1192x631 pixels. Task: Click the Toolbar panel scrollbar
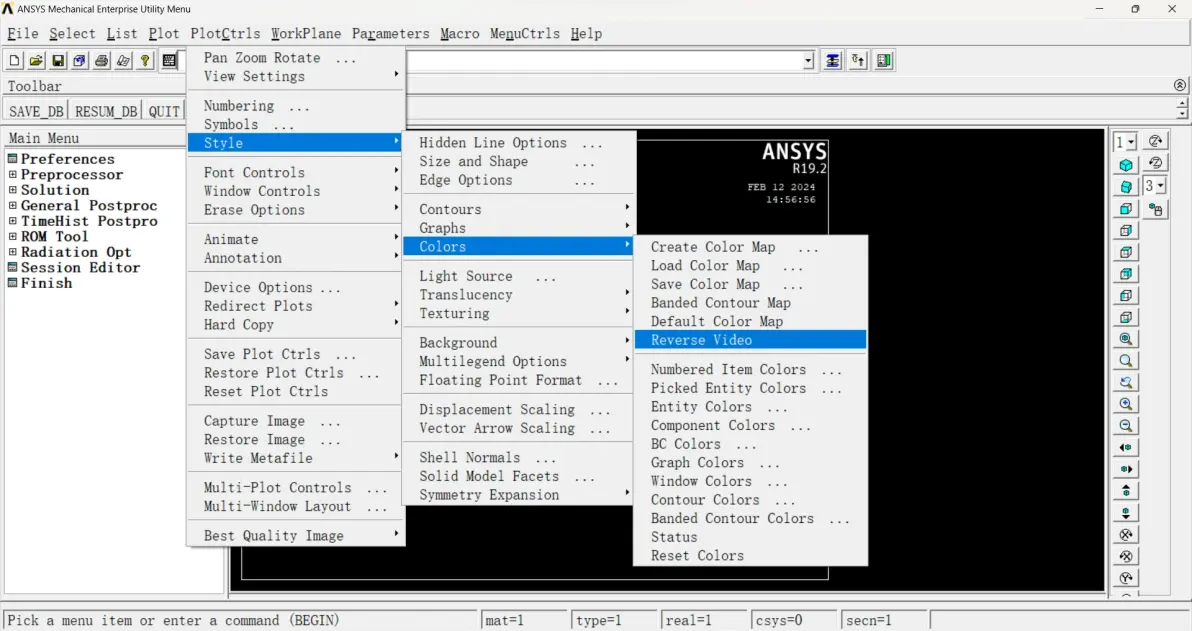tap(1181, 109)
